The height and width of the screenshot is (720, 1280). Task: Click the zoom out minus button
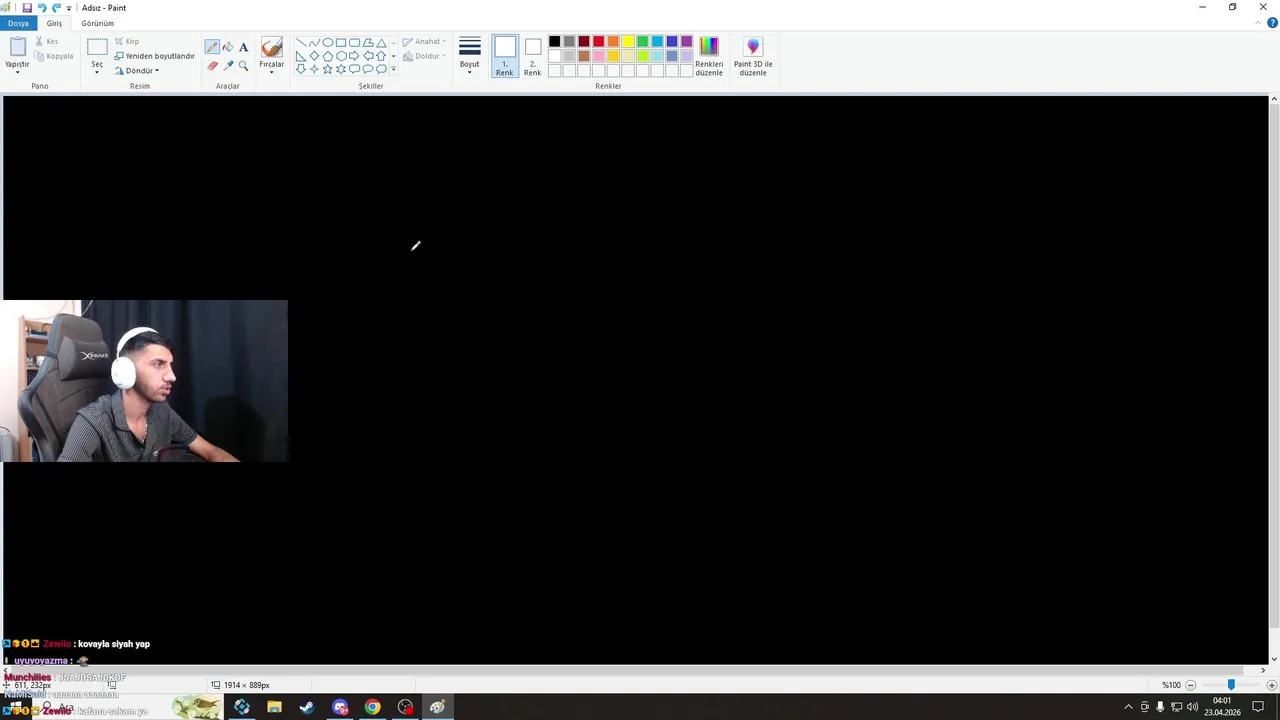pos(1190,685)
